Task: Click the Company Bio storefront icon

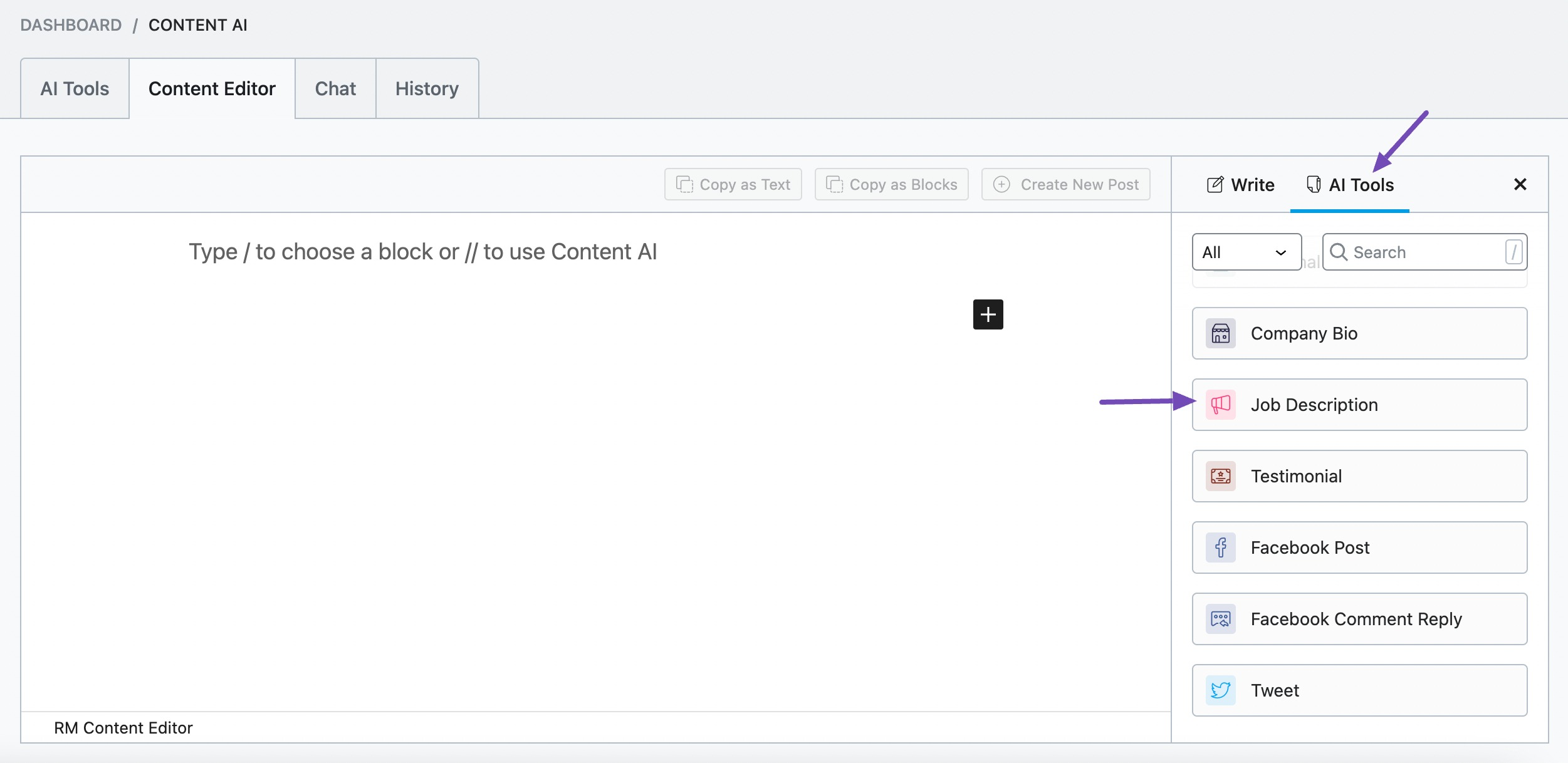Action: click(x=1220, y=333)
